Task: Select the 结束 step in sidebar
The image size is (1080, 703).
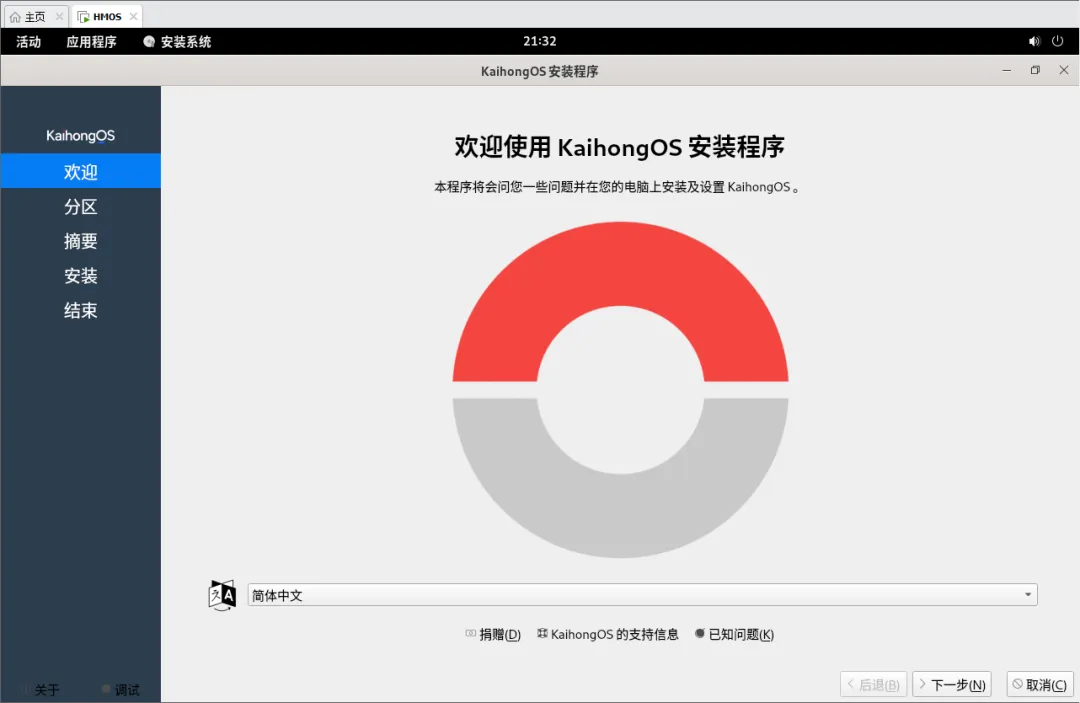Action: tap(81, 310)
